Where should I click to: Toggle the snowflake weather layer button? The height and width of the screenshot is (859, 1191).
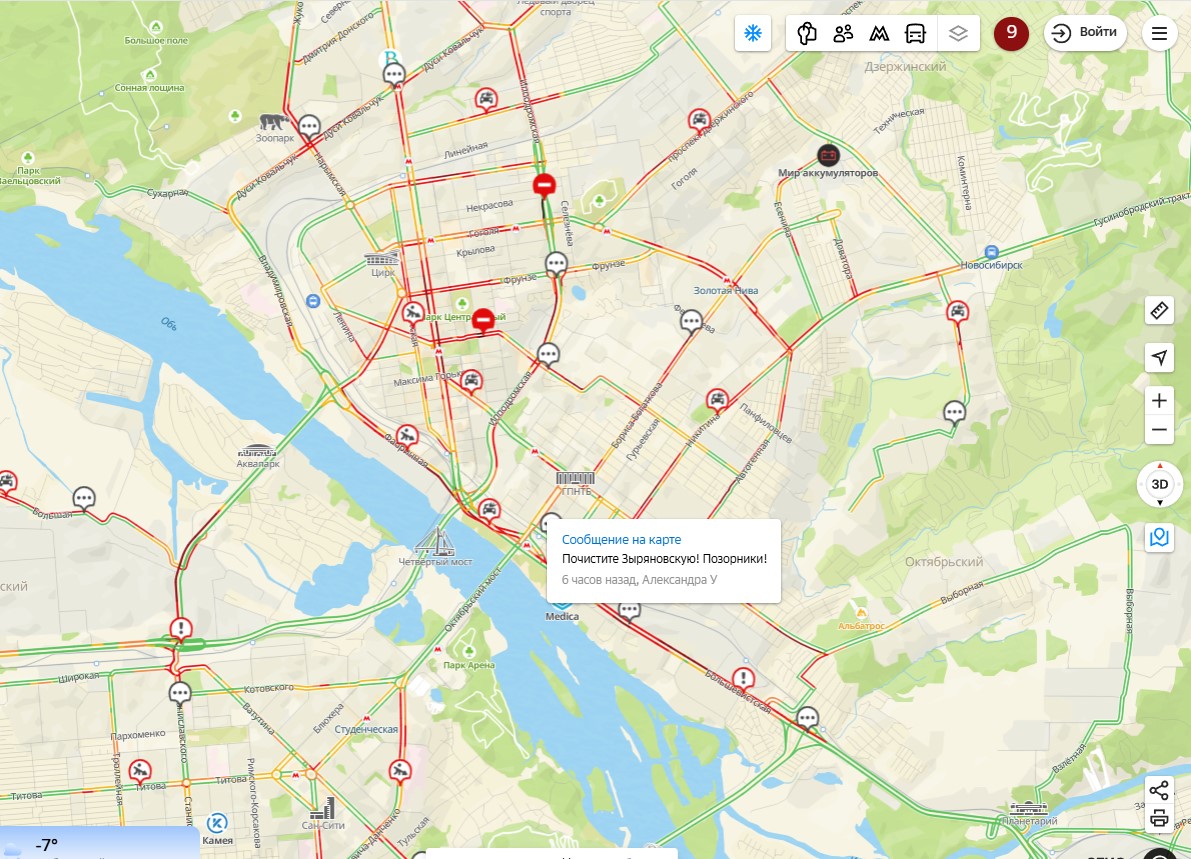click(753, 33)
